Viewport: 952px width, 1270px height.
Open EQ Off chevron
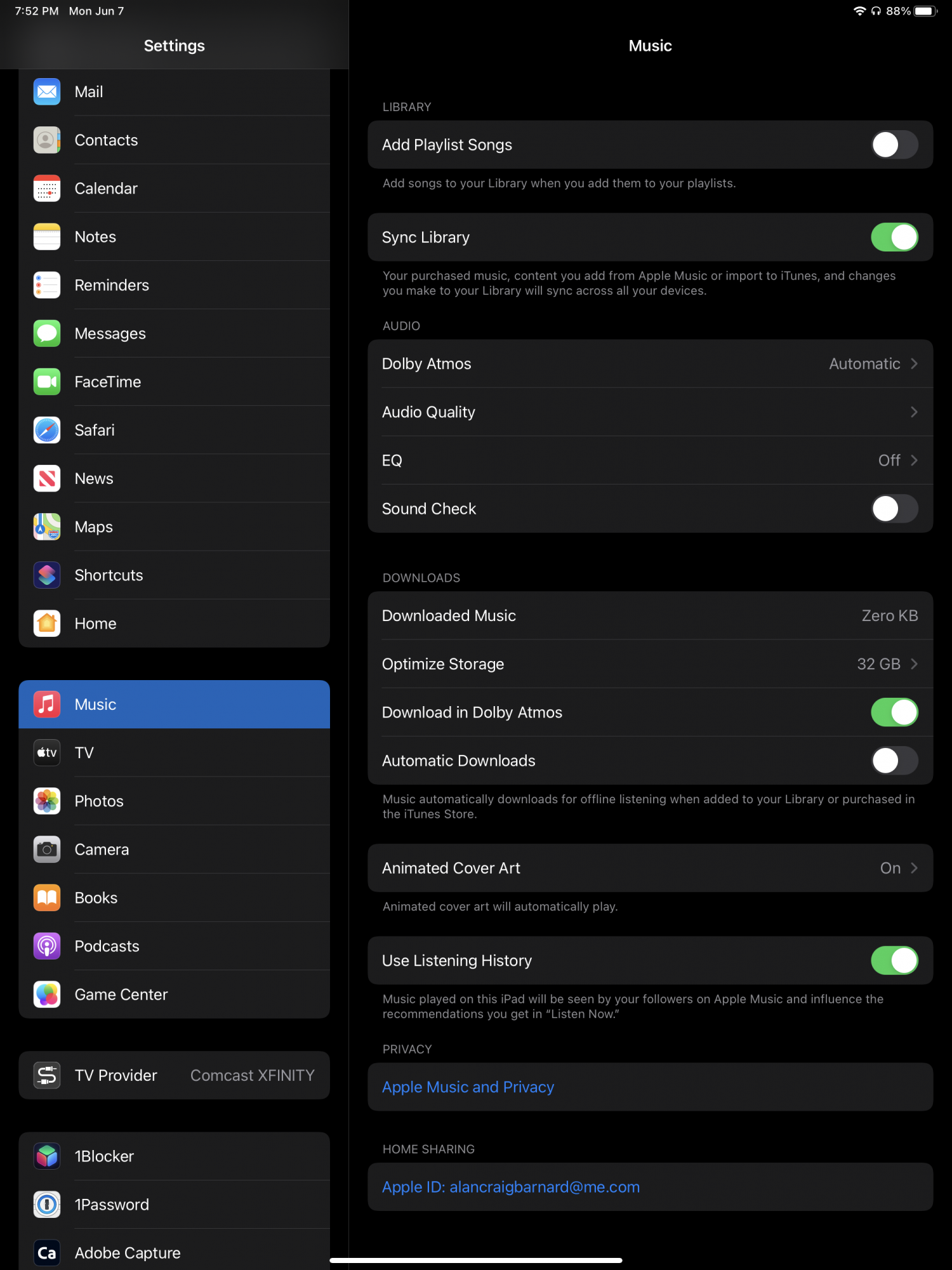(x=914, y=460)
